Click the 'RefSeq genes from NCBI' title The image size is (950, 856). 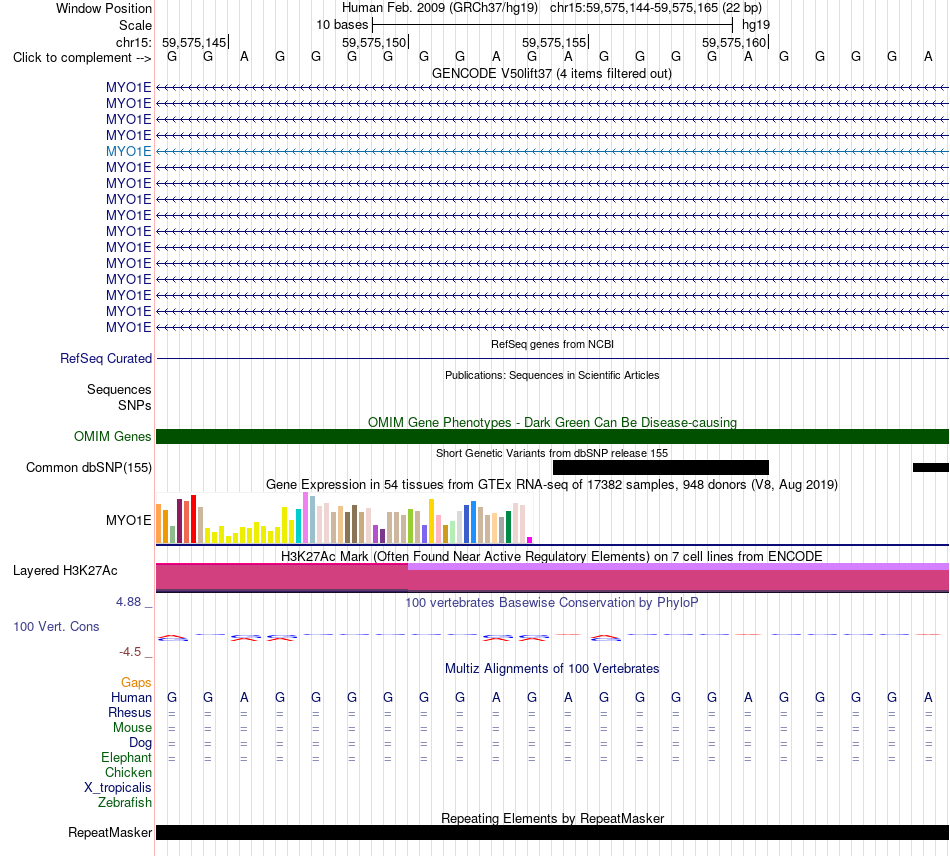click(552, 344)
